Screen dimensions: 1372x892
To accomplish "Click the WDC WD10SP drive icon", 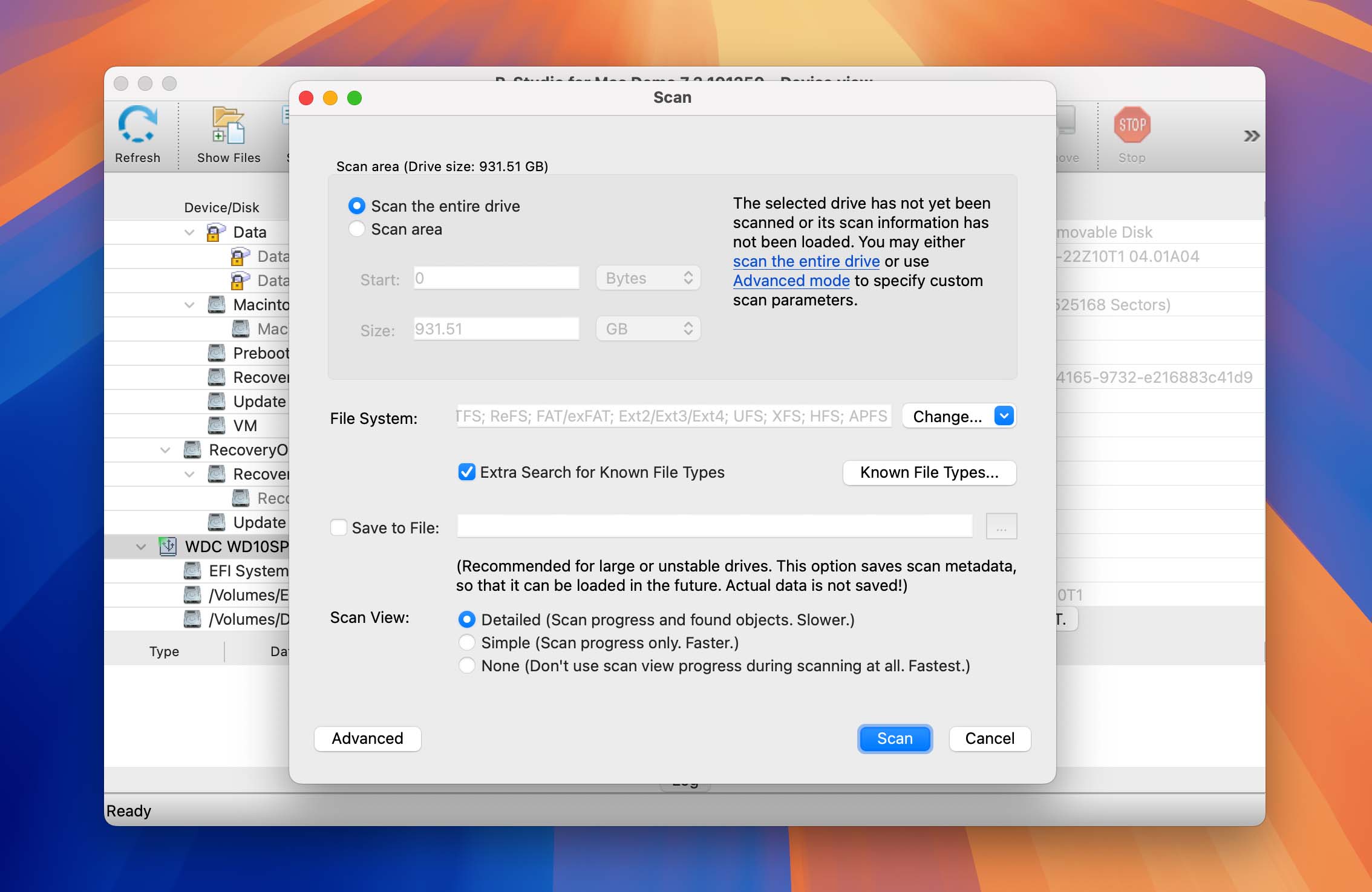I will tap(166, 546).
